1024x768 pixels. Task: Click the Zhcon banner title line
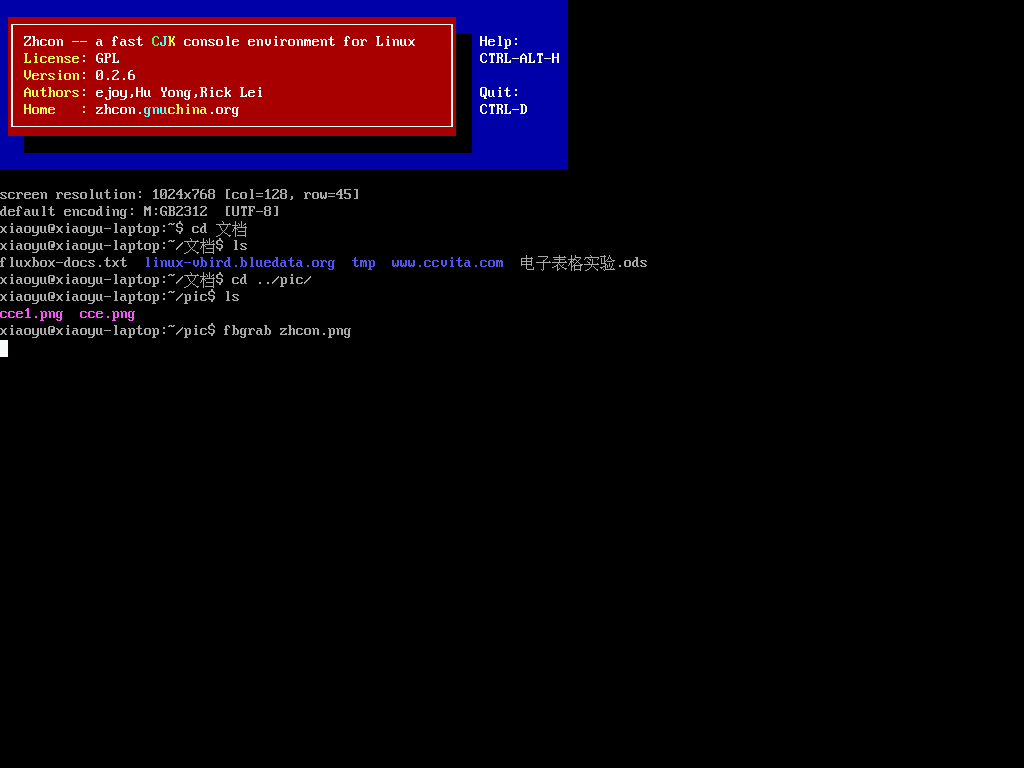[219, 42]
